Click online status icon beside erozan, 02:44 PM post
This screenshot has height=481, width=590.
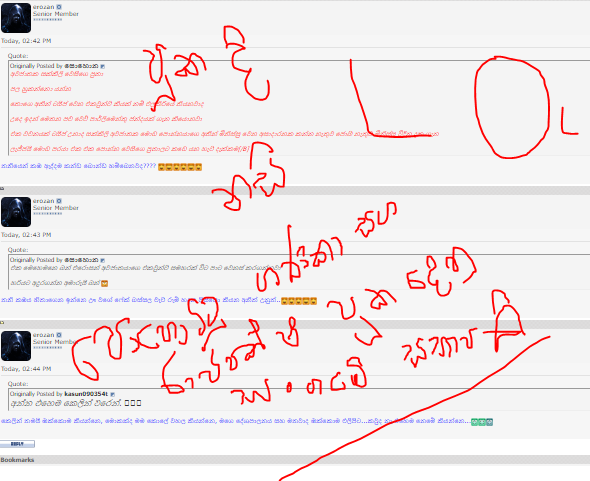point(59,335)
